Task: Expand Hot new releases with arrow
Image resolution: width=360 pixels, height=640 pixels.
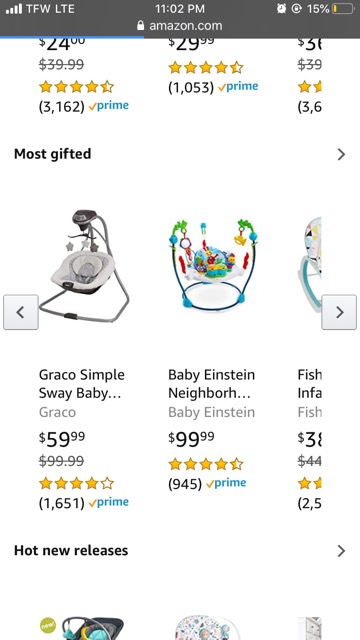Action: tap(341, 551)
